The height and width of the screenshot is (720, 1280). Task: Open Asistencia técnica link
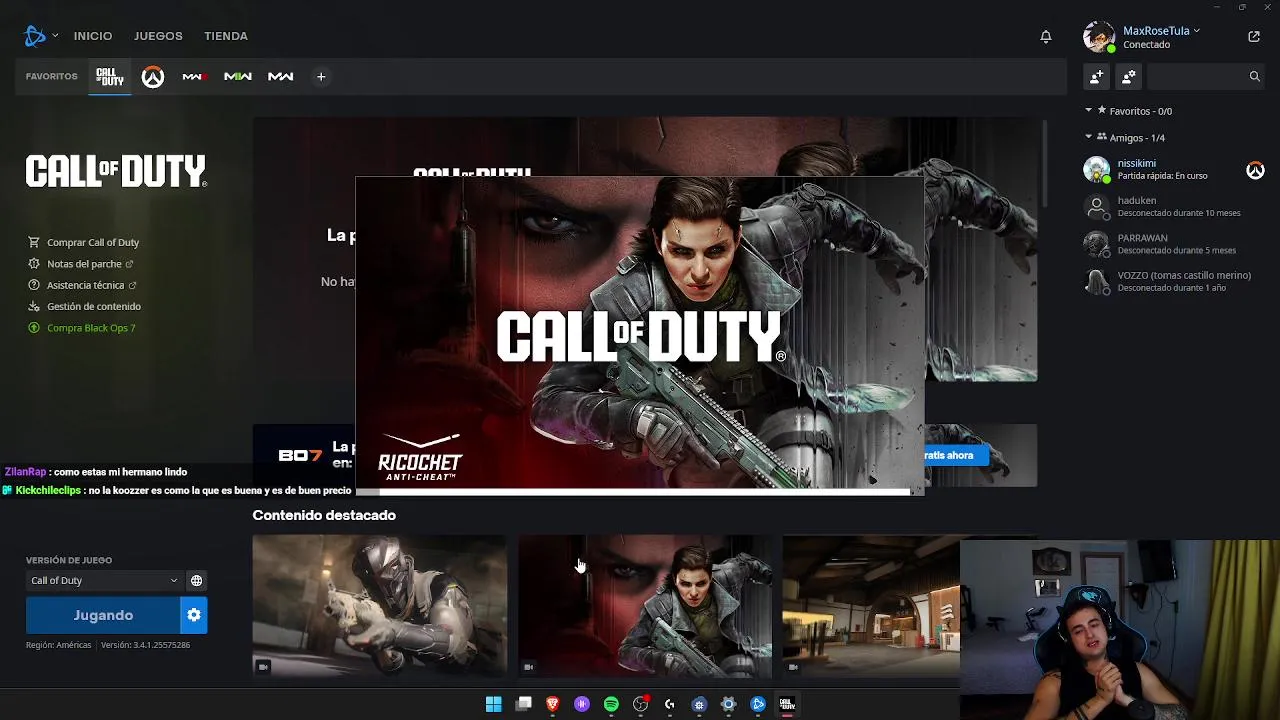pos(86,285)
